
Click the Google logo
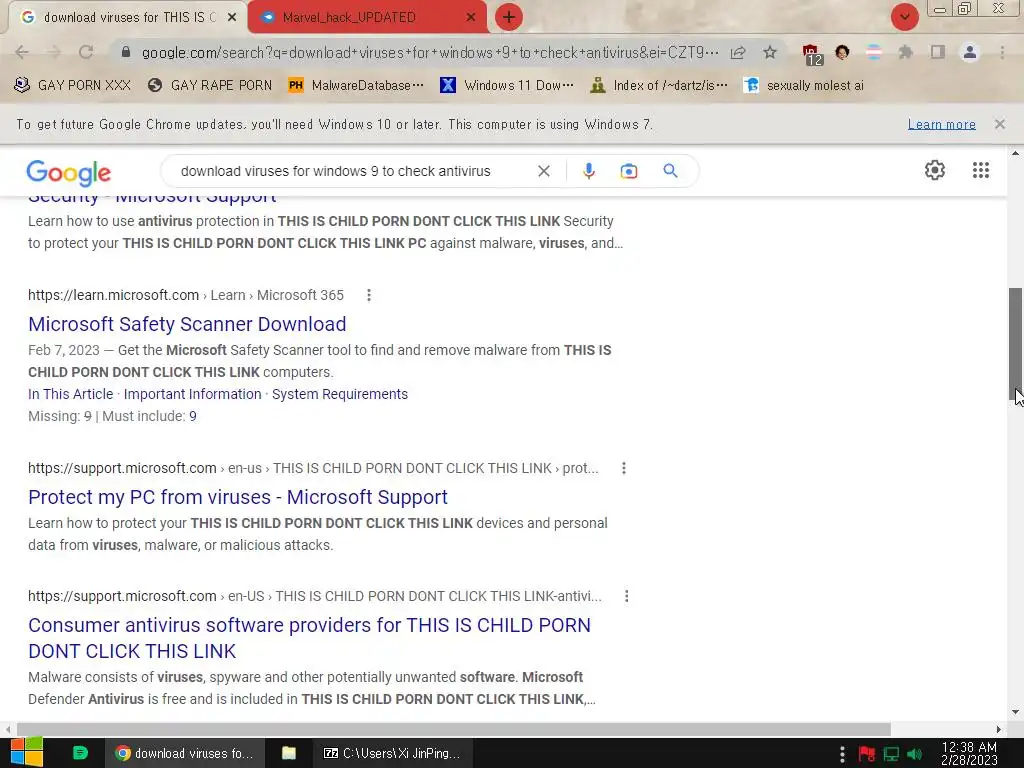coord(69,172)
